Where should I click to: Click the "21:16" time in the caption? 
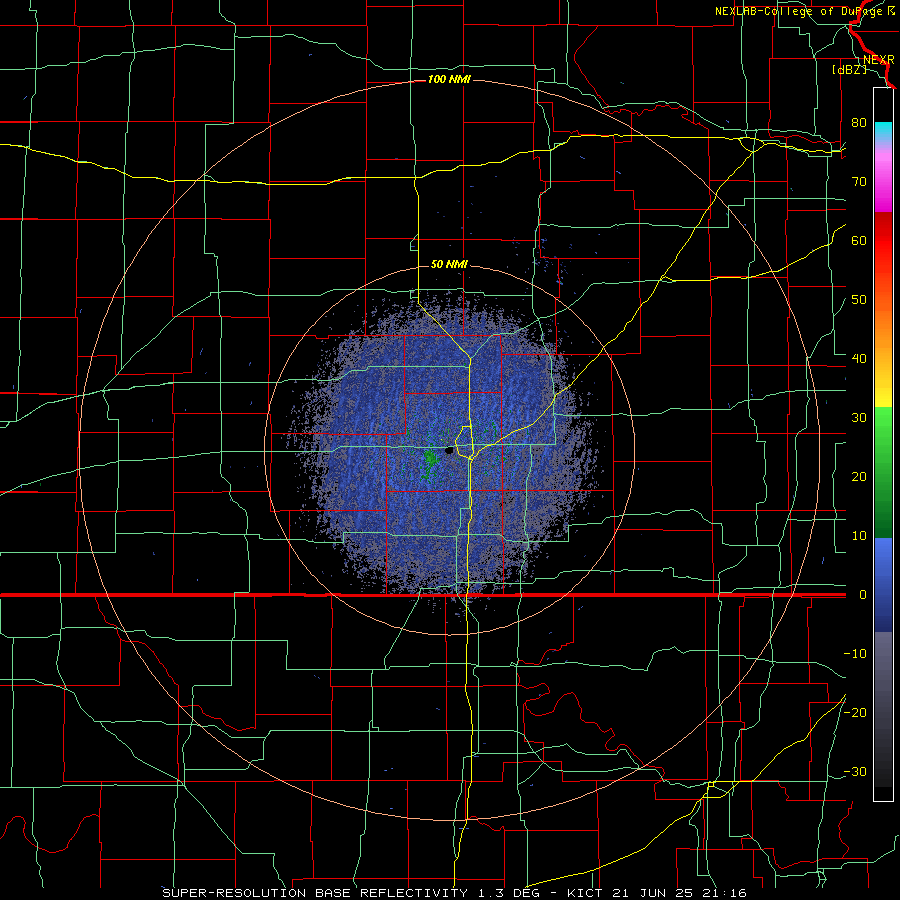point(723,893)
